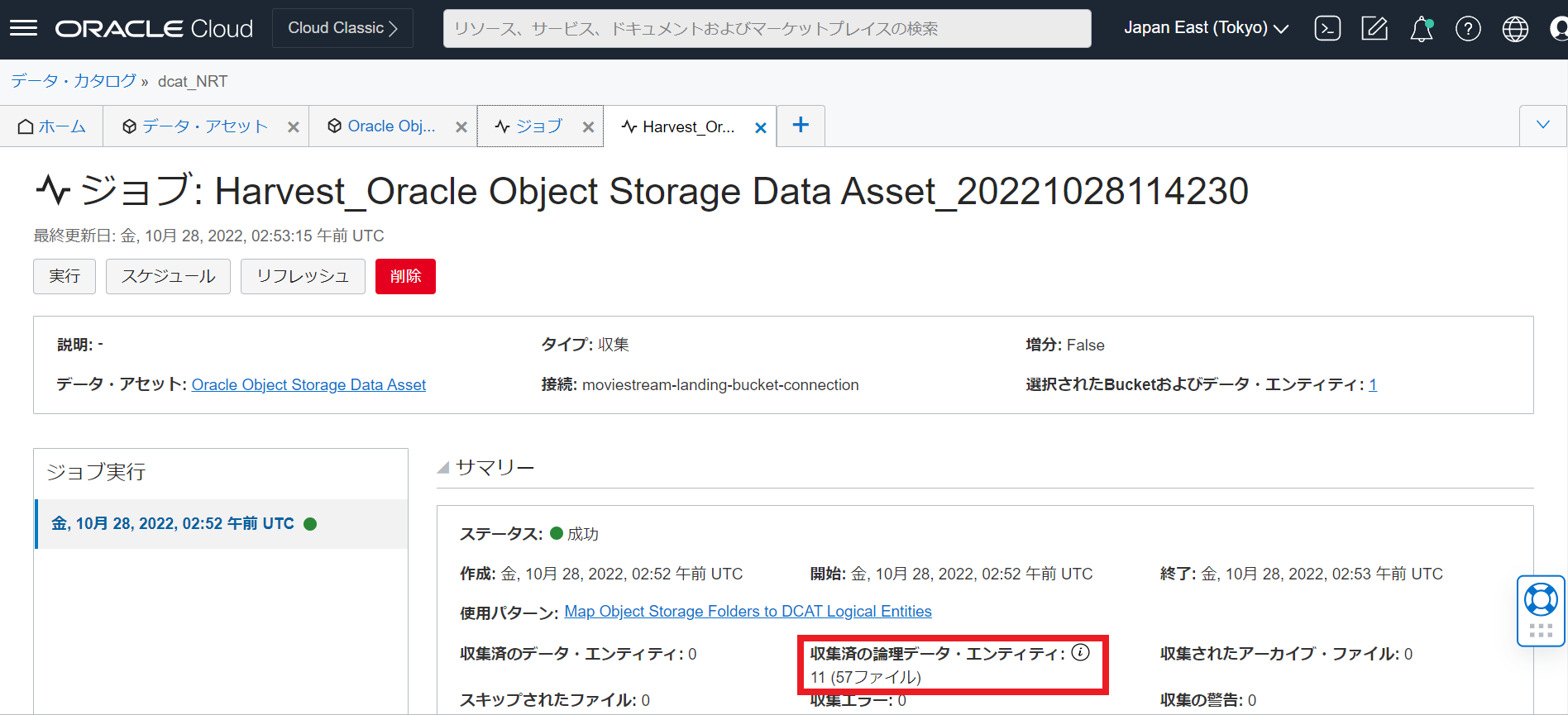Screen dimensions: 1568x715
Task: Click the resource search field
Action: coord(767,29)
